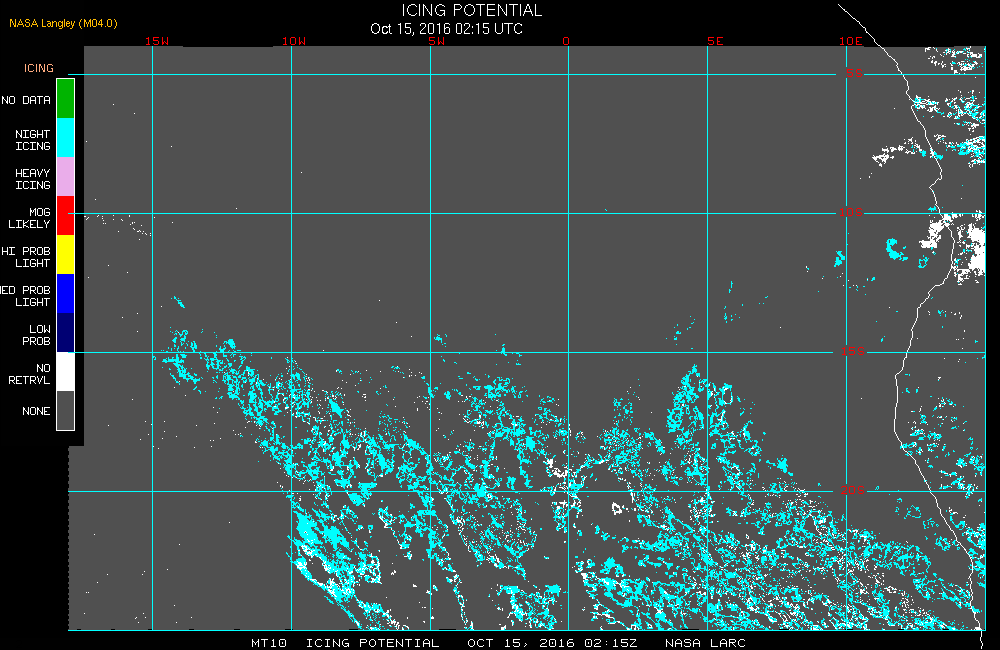The height and width of the screenshot is (650, 1000).
Task: Click the HEAVY ICING legend label
Action: pyautogui.click(x=33, y=179)
